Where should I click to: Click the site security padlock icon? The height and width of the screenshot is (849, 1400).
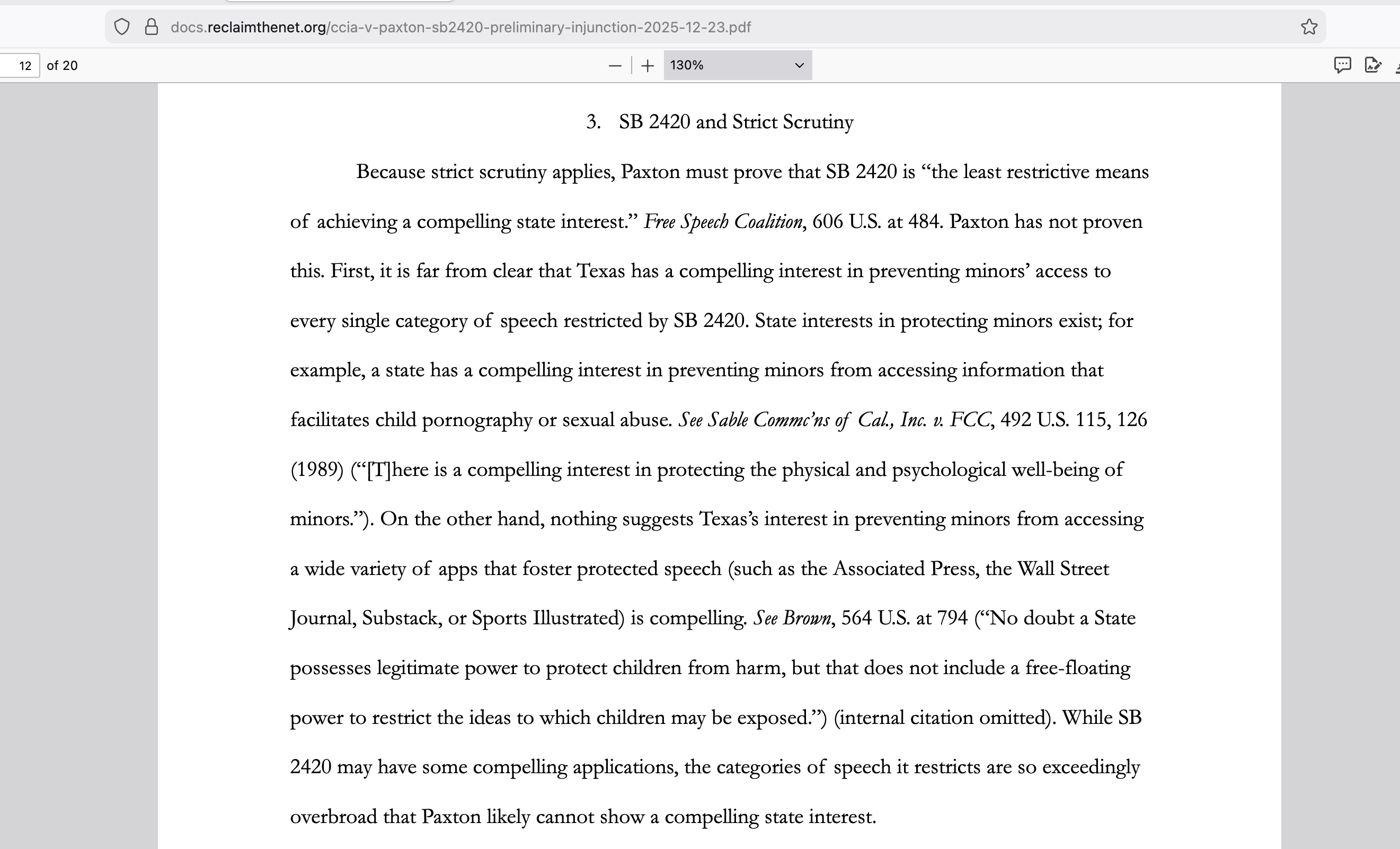pos(151,26)
